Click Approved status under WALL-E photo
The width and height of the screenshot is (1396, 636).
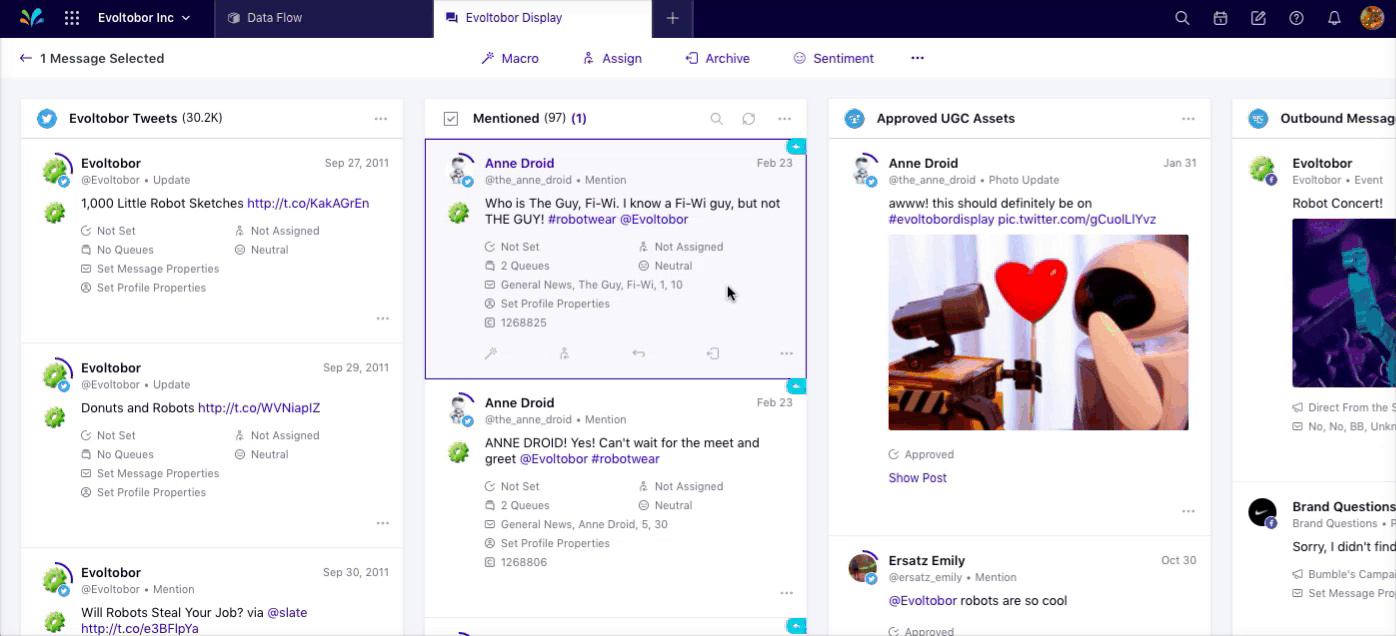(x=921, y=454)
